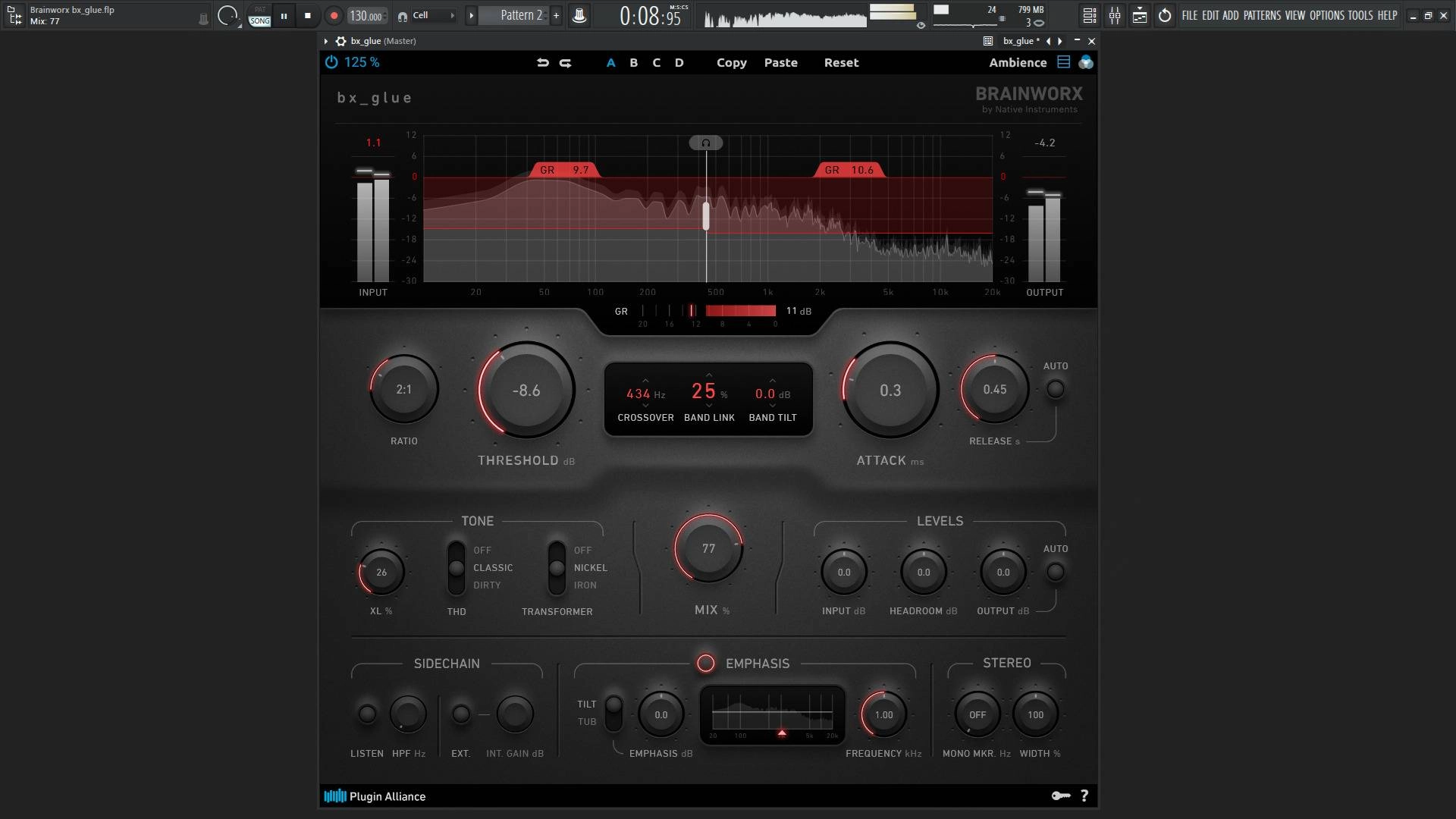This screenshot has height=819, width=1456.
Task: Open the EDIT menu
Action: point(1210,15)
